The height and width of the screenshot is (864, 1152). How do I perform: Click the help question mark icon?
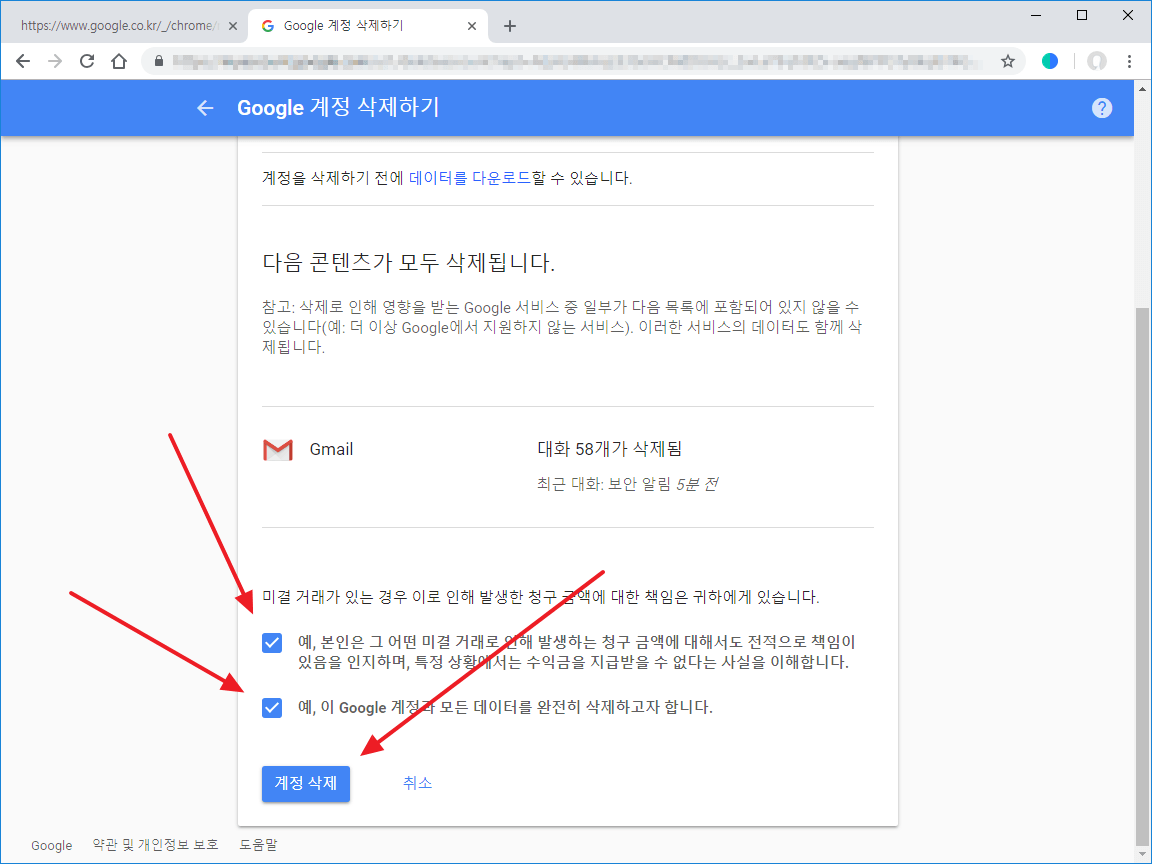(1101, 108)
